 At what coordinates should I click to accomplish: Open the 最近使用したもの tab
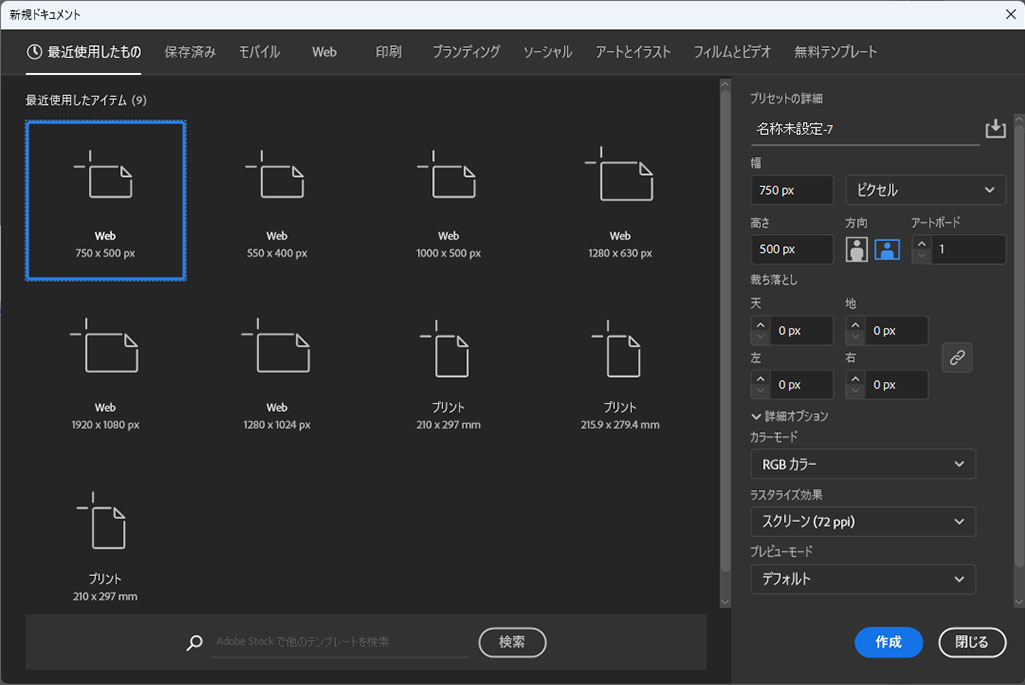pyautogui.click(x=84, y=52)
